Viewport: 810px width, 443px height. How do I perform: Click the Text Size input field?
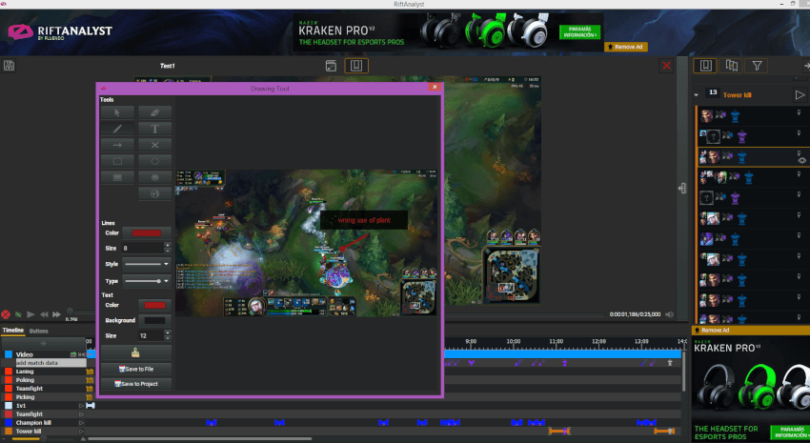click(150, 336)
